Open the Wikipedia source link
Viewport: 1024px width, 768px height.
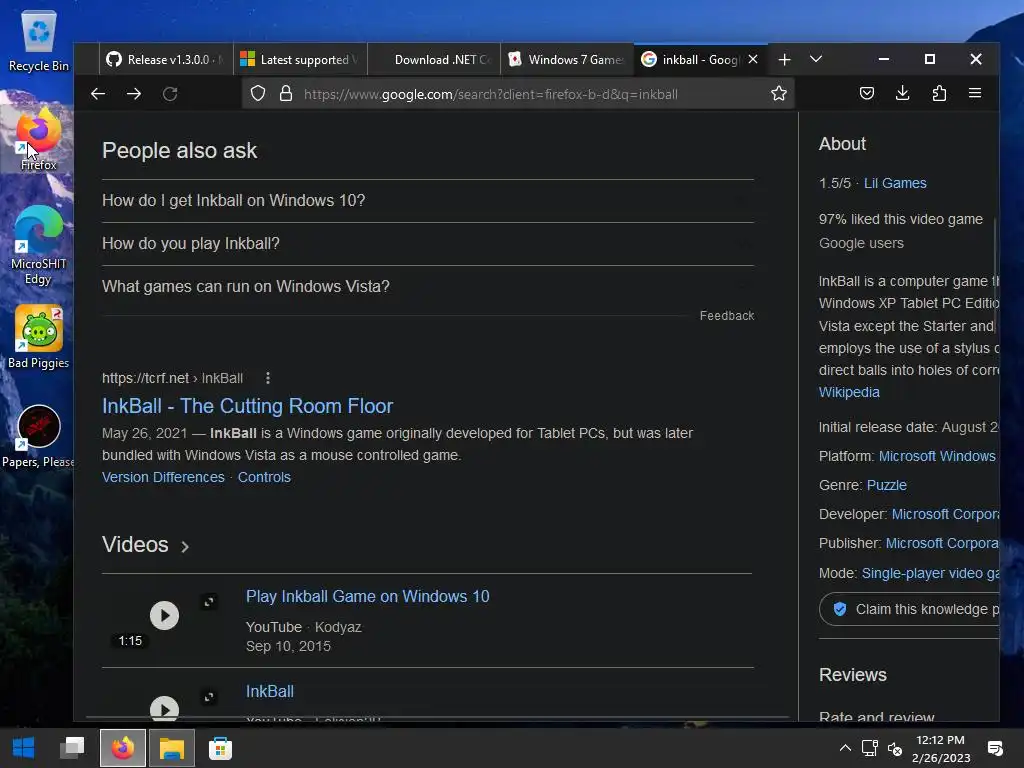click(x=849, y=392)
